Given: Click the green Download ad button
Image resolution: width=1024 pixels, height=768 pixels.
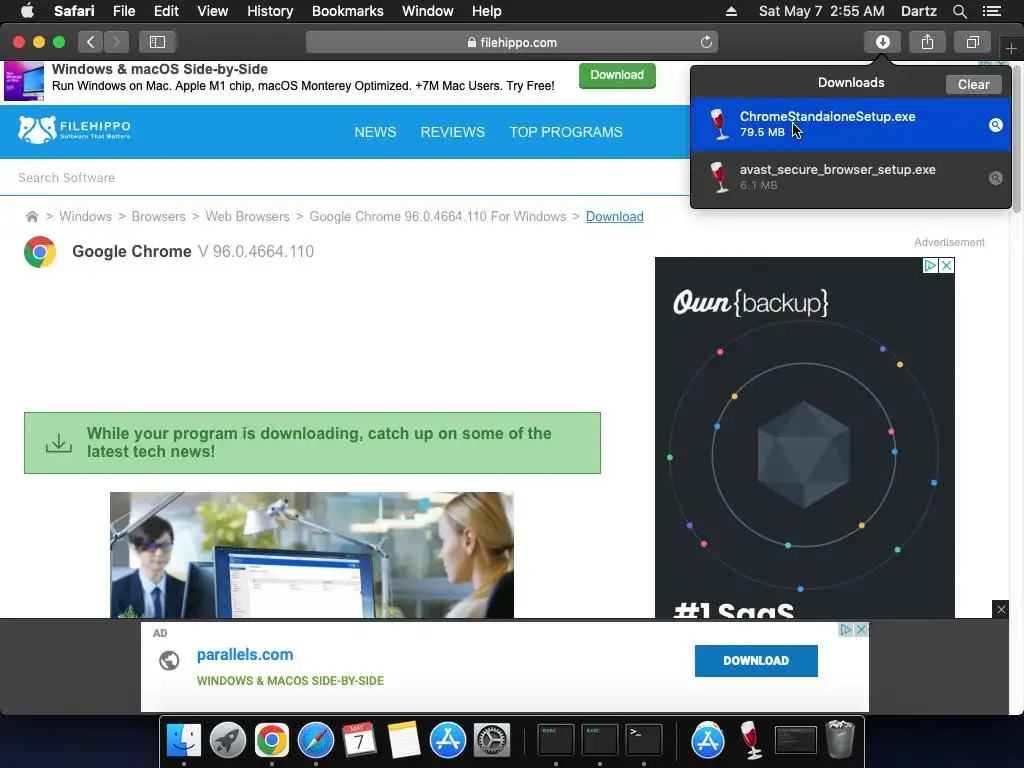Looking at the screenshot, I should click(x=617, y=75).
